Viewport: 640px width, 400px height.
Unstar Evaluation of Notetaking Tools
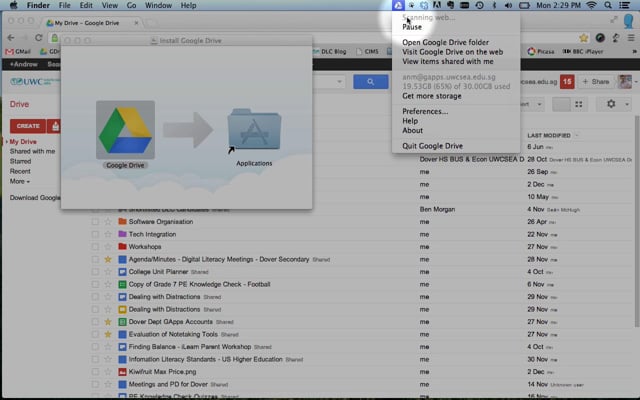[x=108, y=334]
